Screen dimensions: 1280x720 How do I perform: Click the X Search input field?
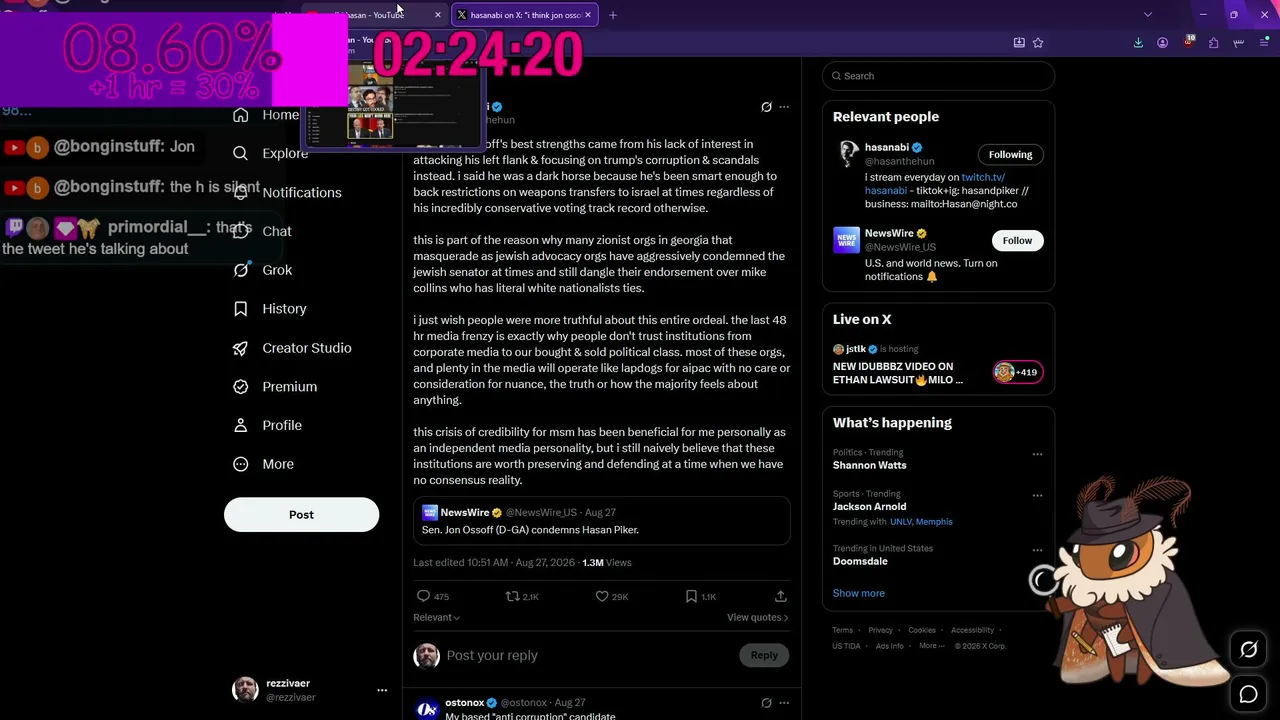click(x=938, y=76)
